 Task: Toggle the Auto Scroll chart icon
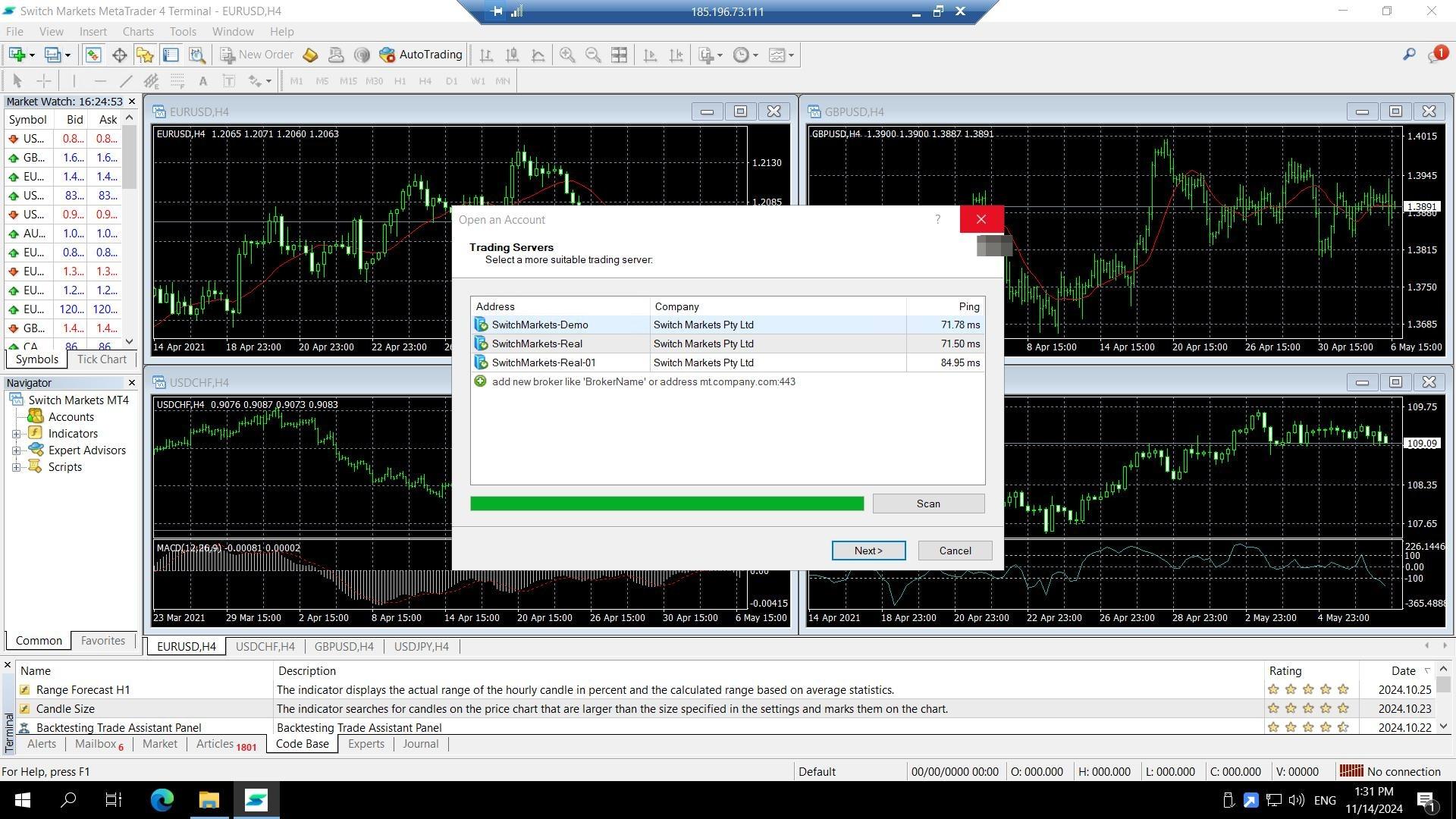click(x=650, y=55)
